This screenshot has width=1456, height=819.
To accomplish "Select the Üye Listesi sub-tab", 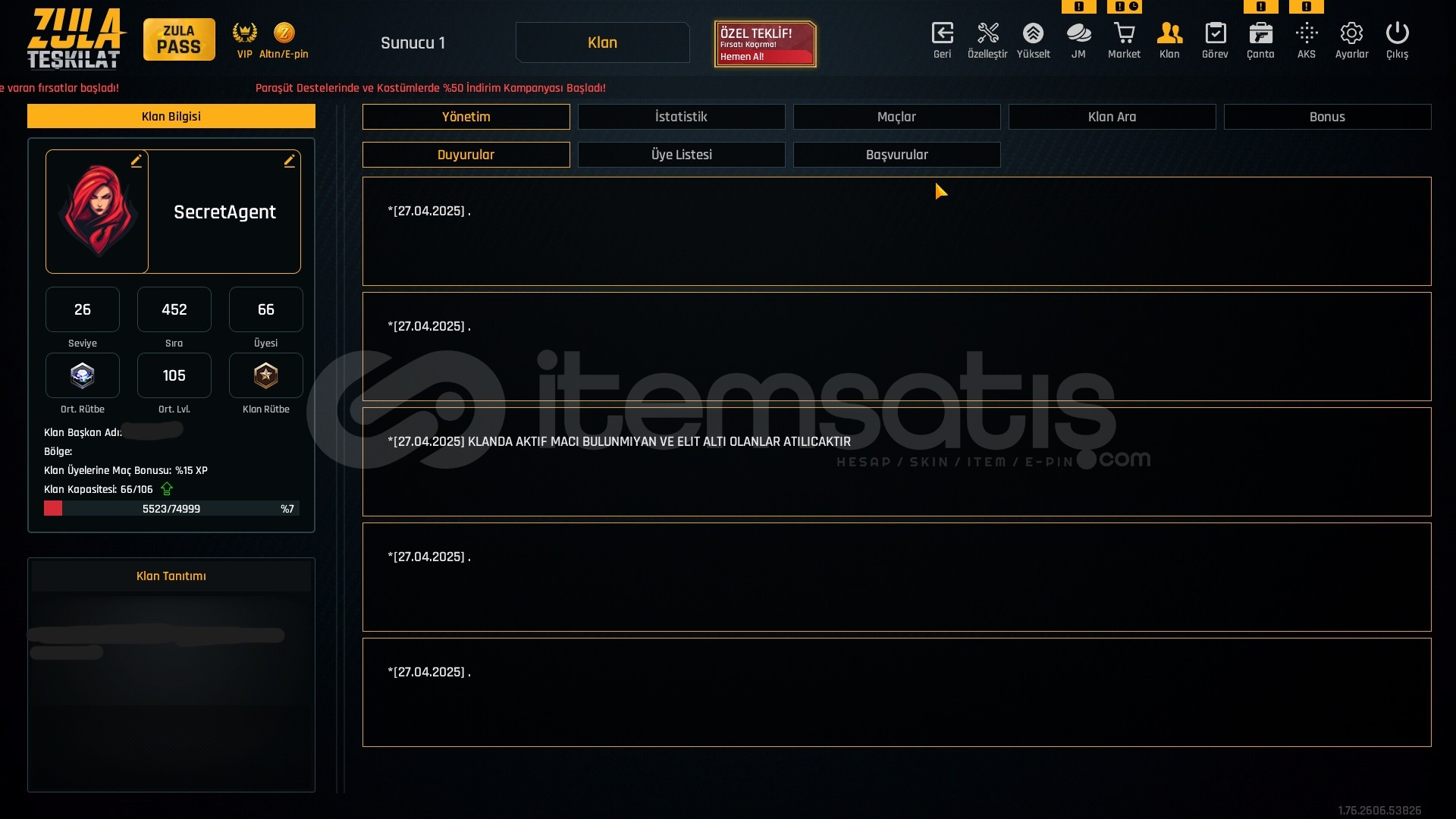I will click(x=681, y=155).
